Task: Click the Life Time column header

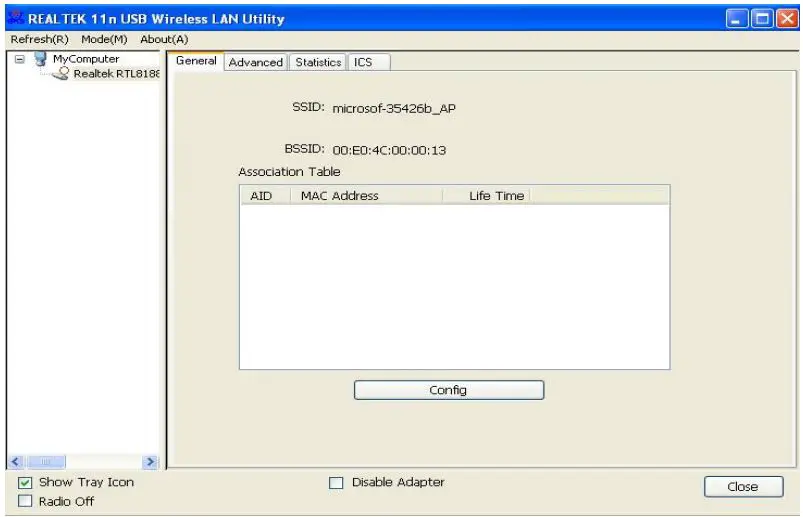Action: point(486,196)
